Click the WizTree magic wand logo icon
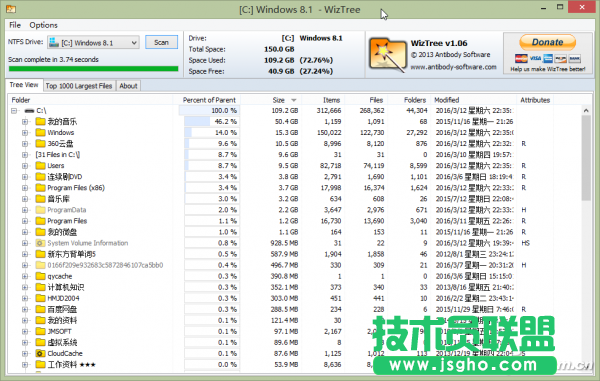The width and height of the screenshot is (600, 381). 387,54
